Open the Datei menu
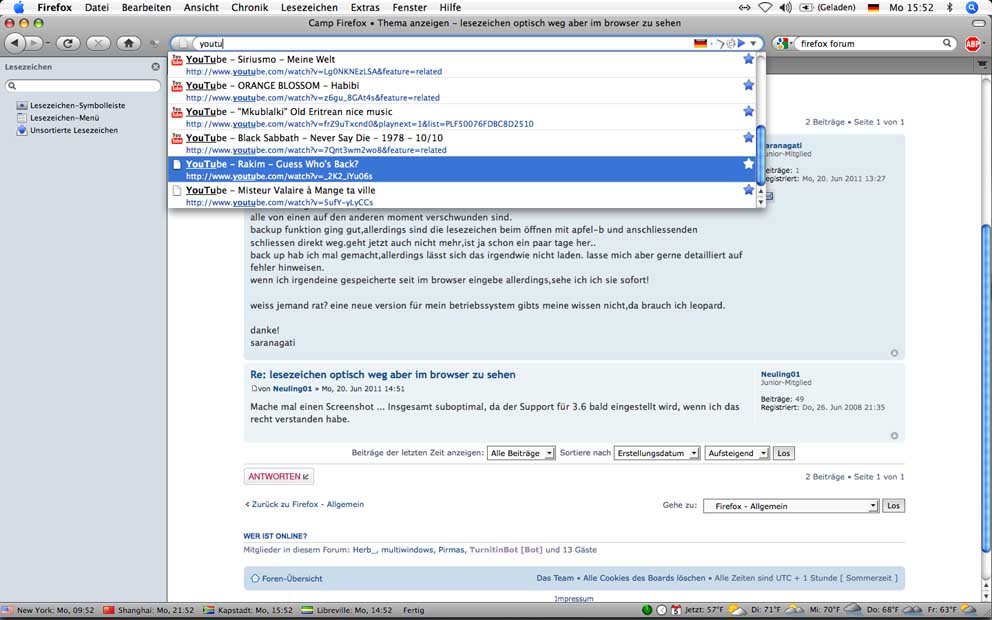992x620 pixels. 97,8
